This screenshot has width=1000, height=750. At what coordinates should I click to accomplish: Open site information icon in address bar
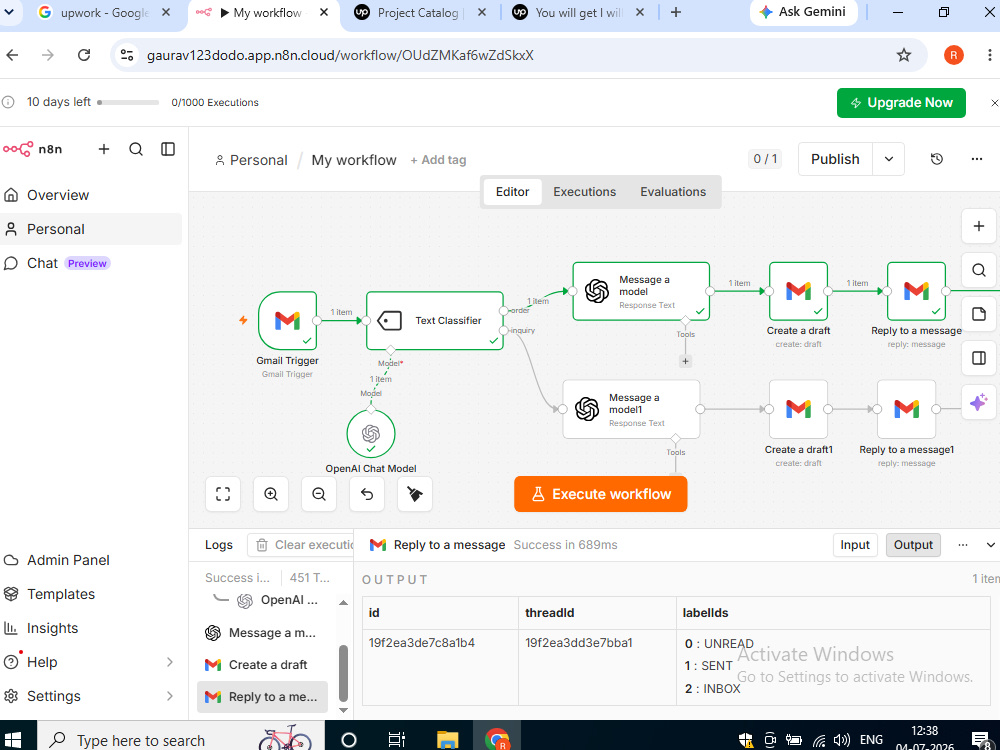[127, 55]
